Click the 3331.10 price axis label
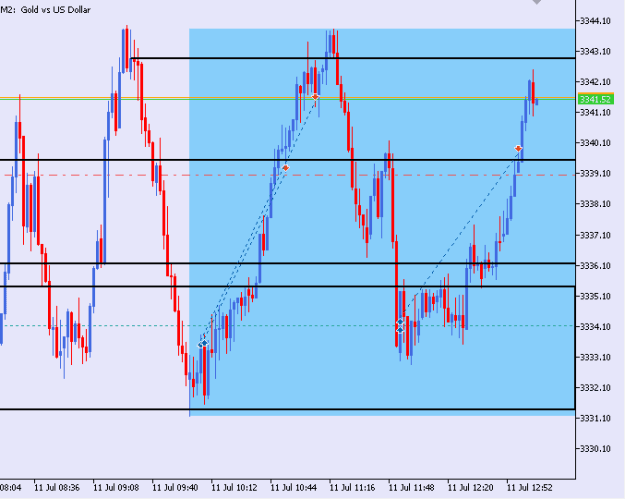 595,418
